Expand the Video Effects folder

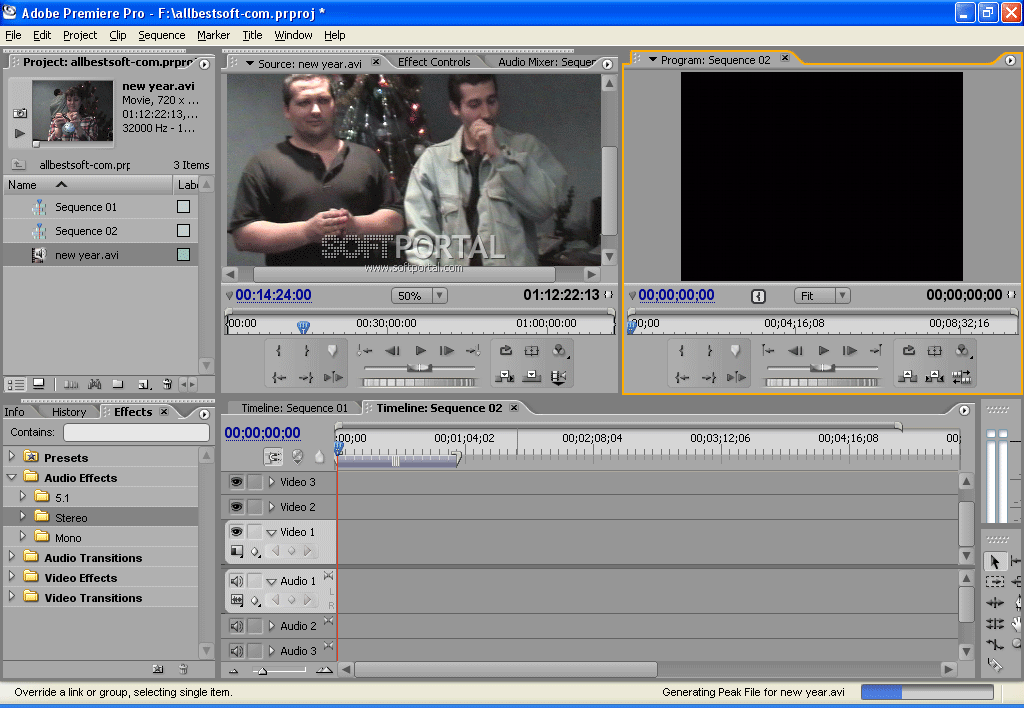coord(12,578)
